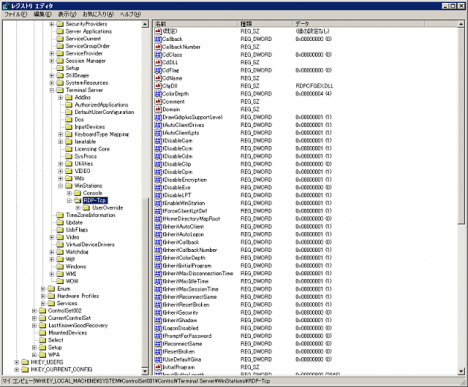This screenshot has width=468, height=387.
Task: Select the Server Applications key
Action: (89, 31)
